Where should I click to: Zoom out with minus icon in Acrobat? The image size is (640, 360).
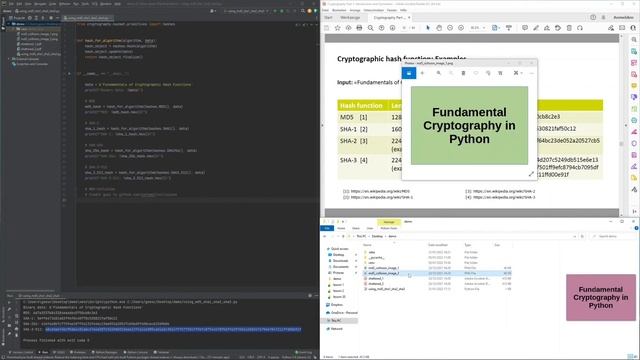(450, 28)
